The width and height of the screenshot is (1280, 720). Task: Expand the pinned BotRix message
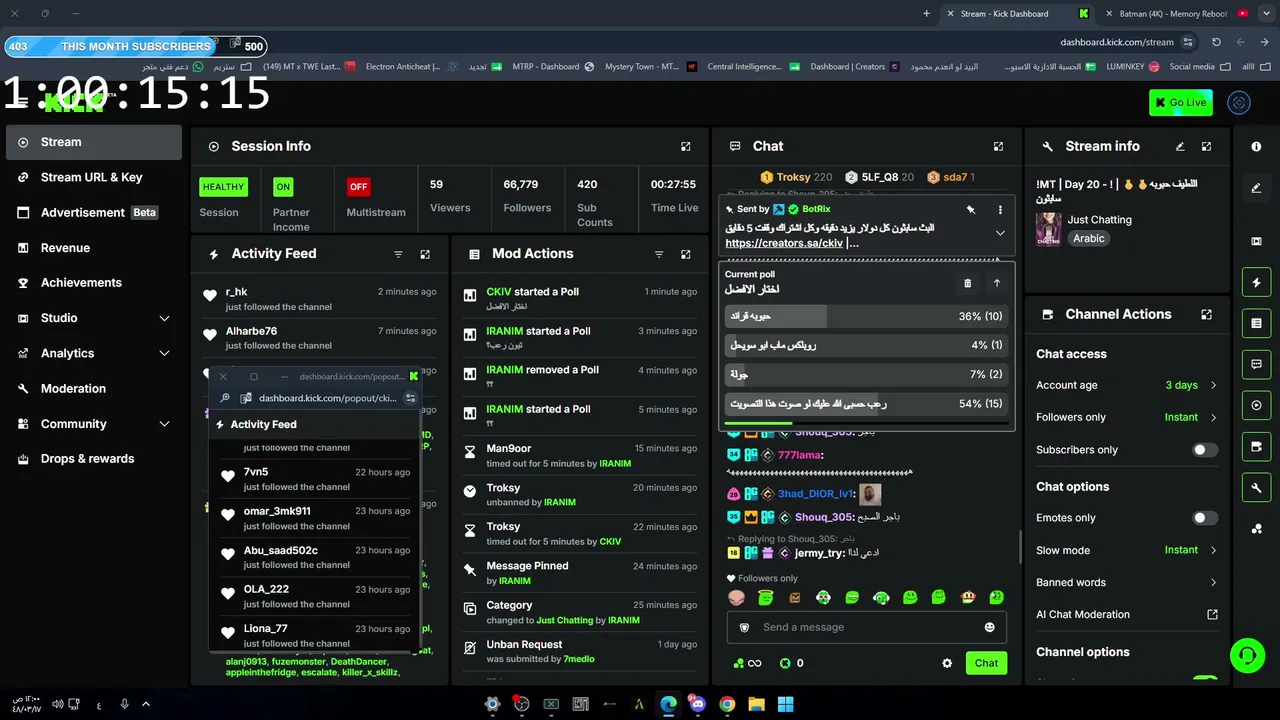tap(1000, 233)
